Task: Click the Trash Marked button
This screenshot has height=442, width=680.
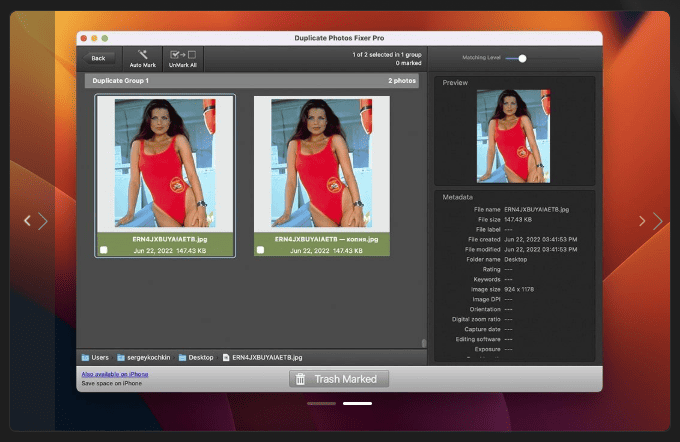Action: [x=339, y=379]
